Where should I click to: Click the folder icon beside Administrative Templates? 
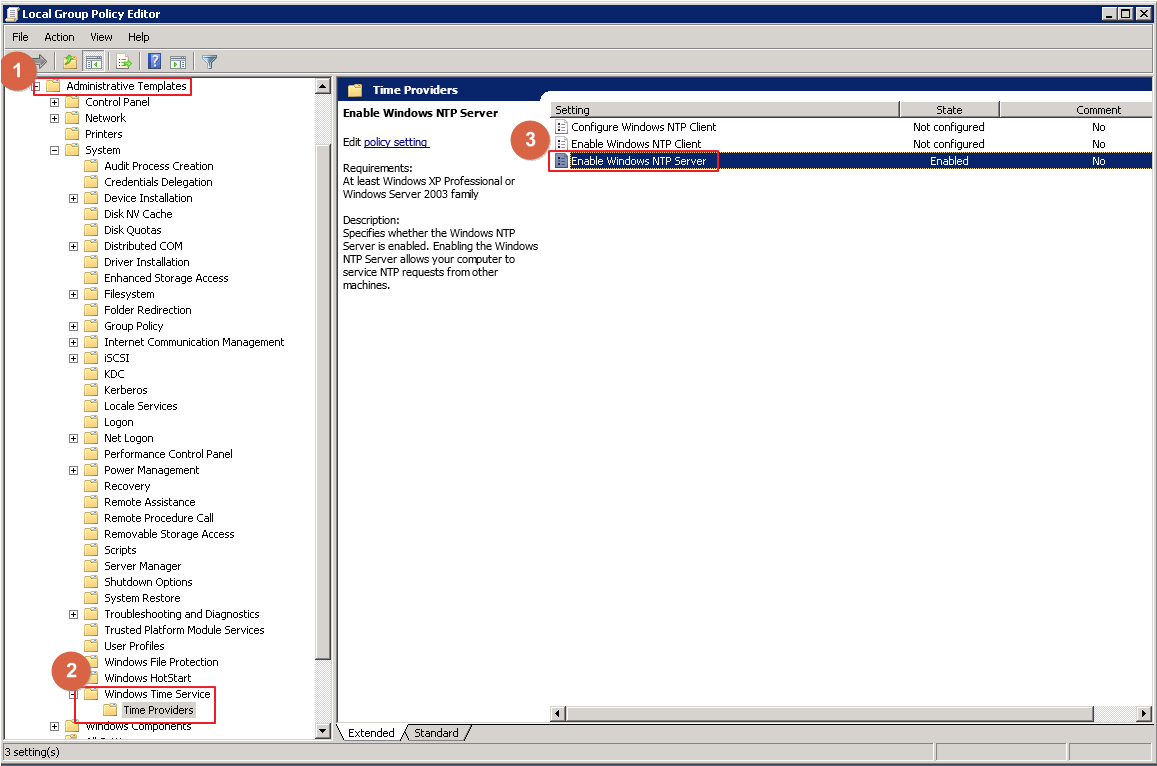pos(53,86)
